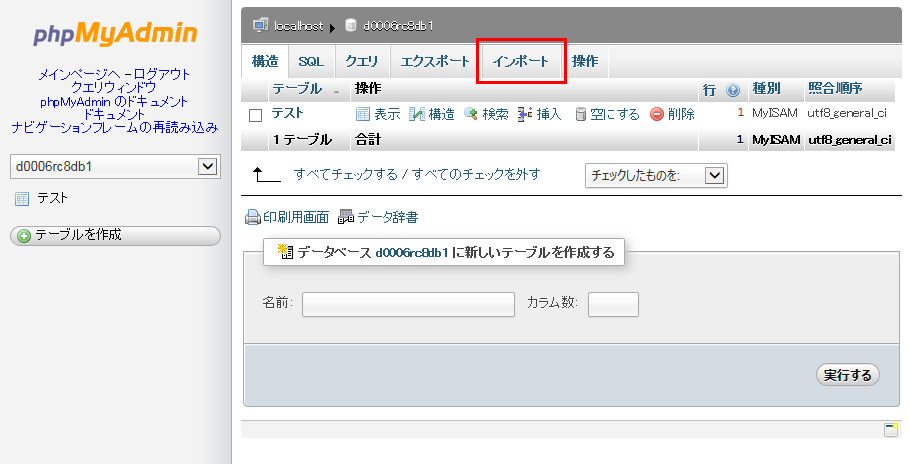Screen dimensions: 909x464
Task: Click the d0006rc8db1 breadcrumb link
Action: [398, 26]
